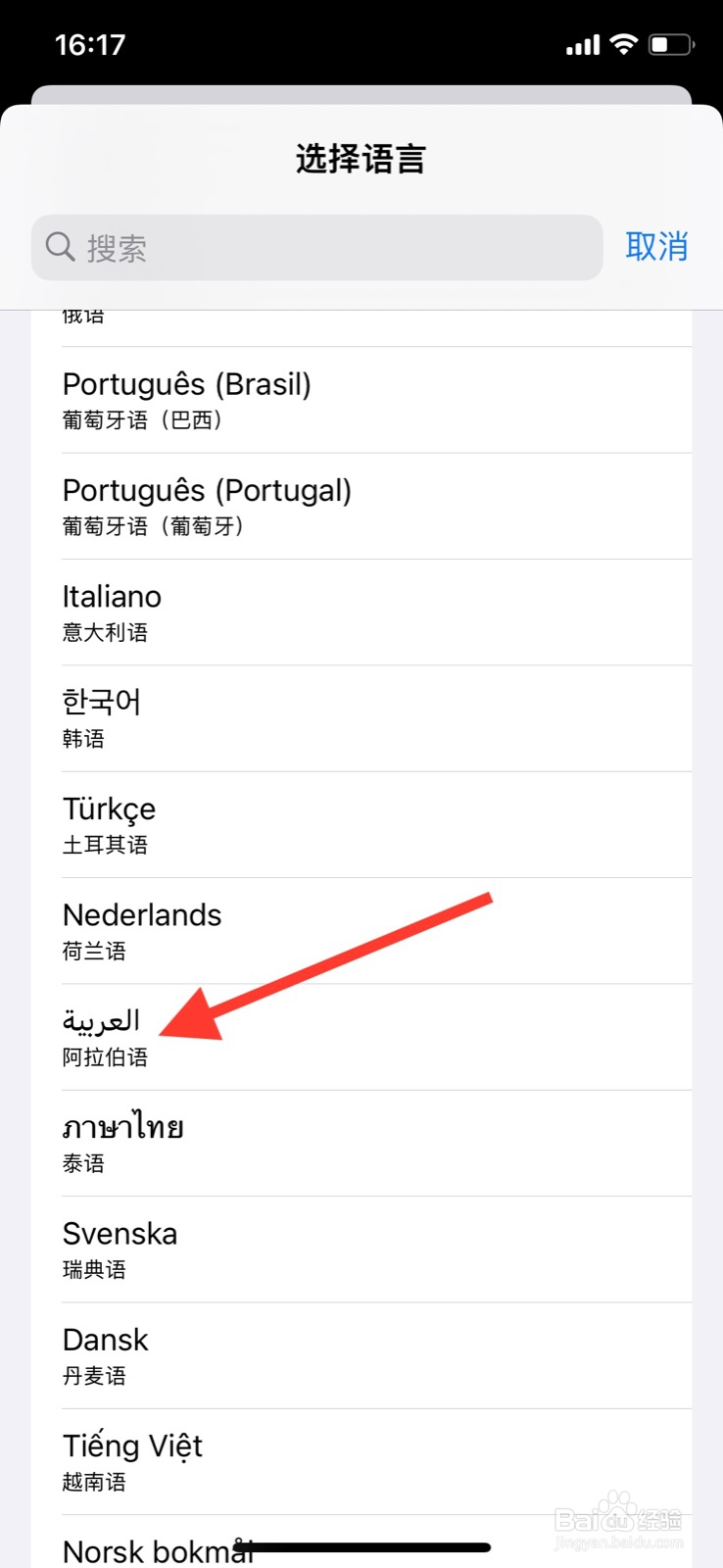Choose Thai 泰语 language row
This screenshot has height=1568, width=723.
tap(361, 1143)
